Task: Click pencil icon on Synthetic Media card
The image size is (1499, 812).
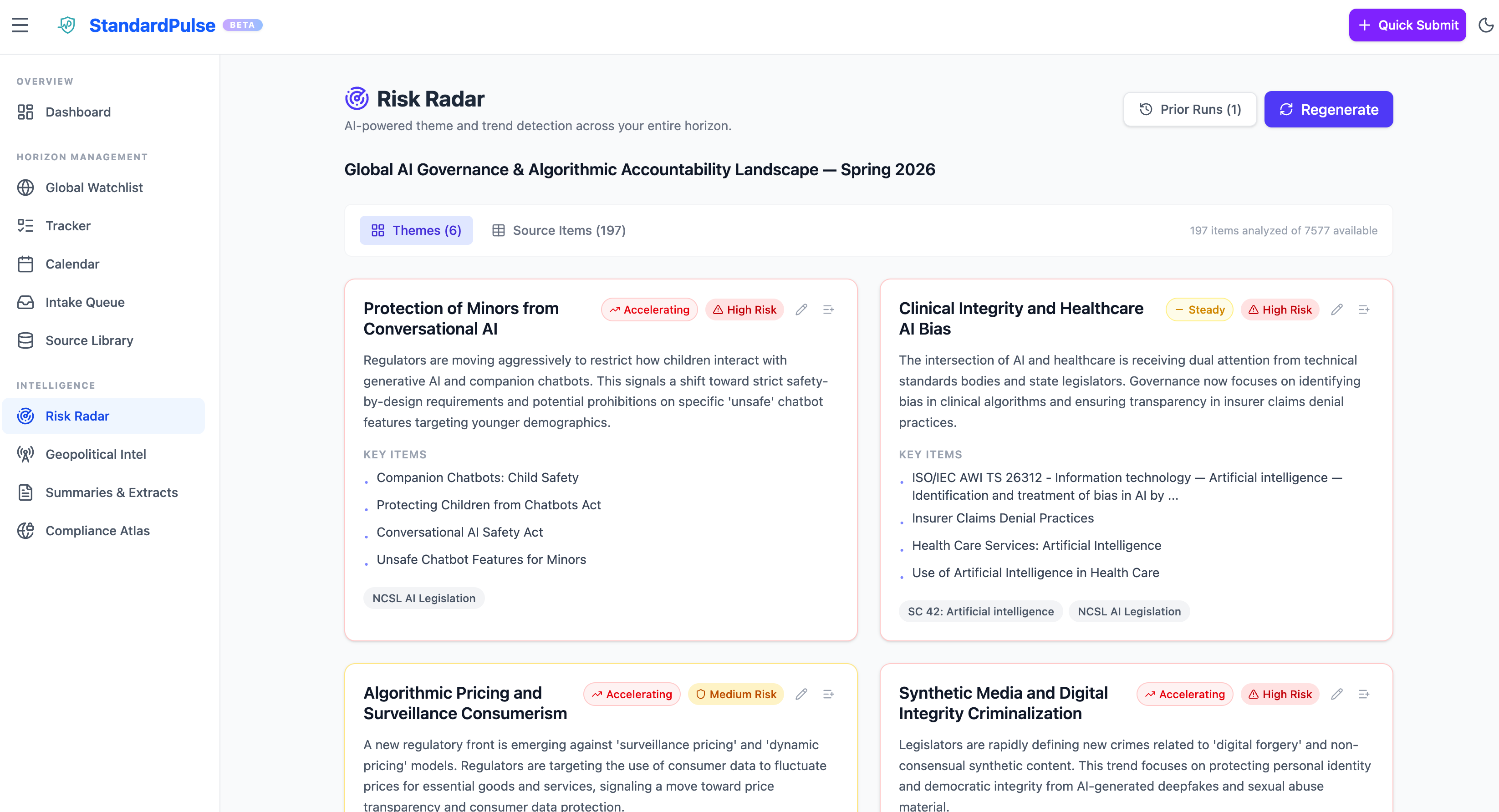Action: coord(1336,694)
